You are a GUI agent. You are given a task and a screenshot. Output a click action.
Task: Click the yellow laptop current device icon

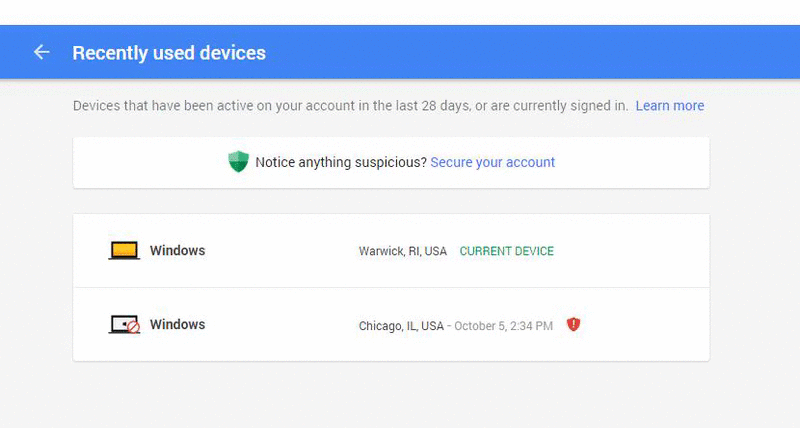point(124,251)
